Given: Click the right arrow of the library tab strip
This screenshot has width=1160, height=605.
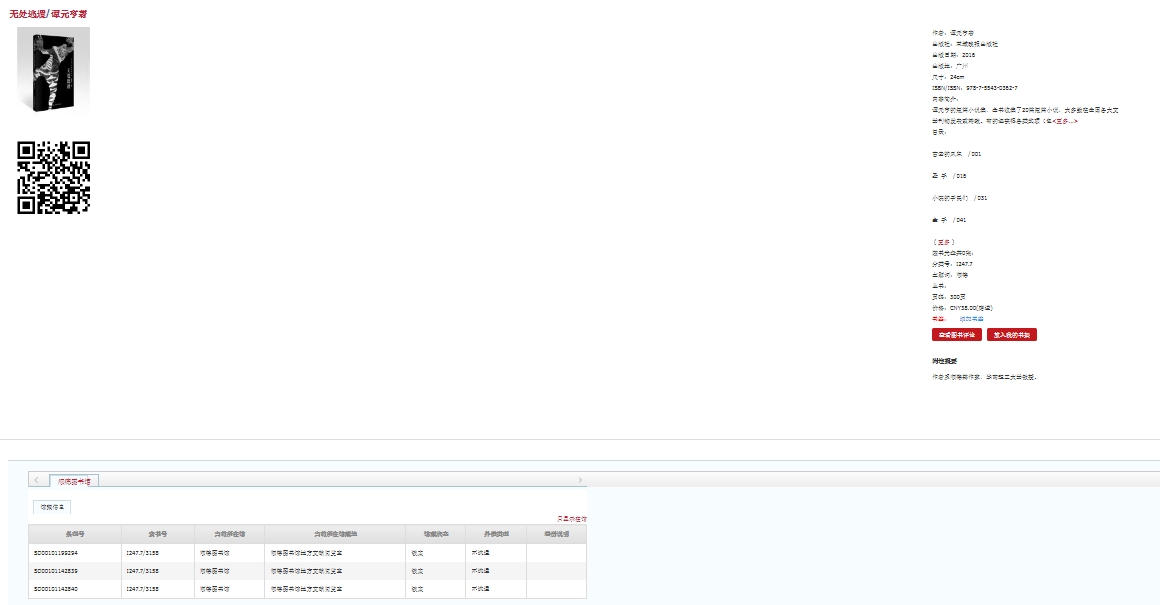Looking at the screenshot, I should 579,480.
